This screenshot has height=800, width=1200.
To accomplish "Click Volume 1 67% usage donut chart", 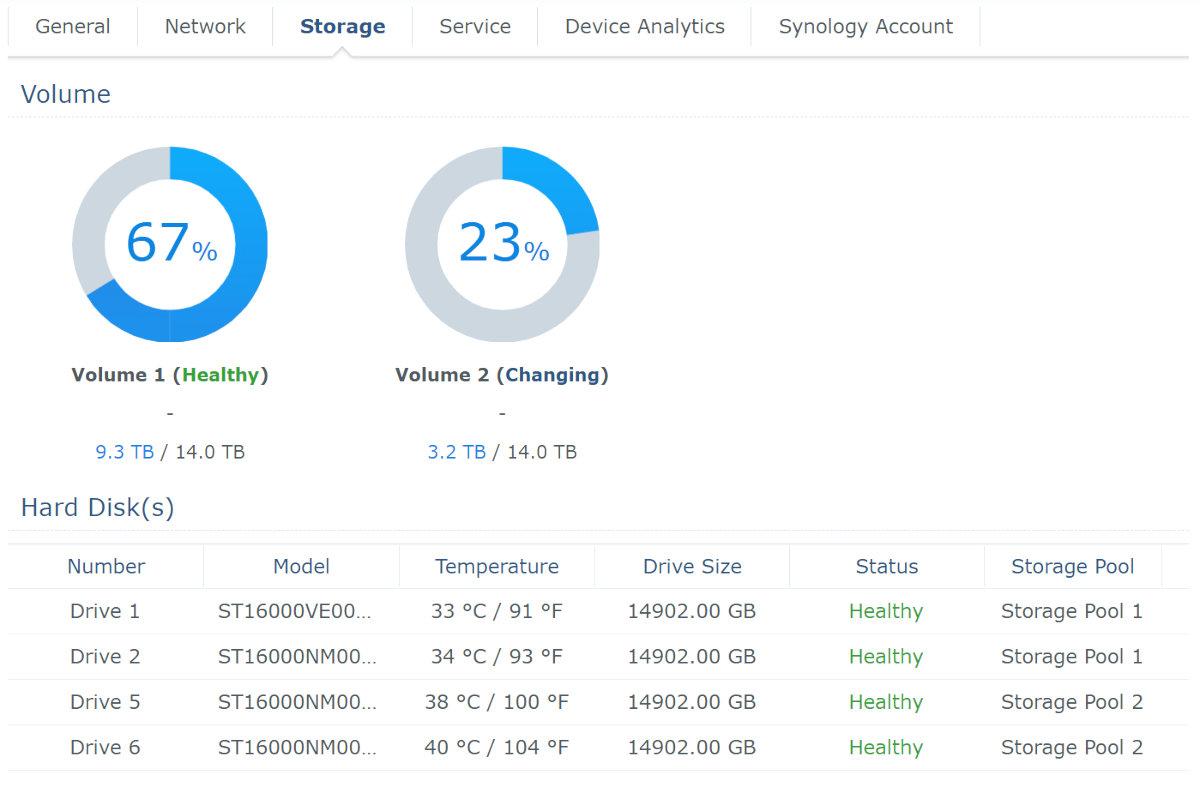I will [x=170, y=245].
